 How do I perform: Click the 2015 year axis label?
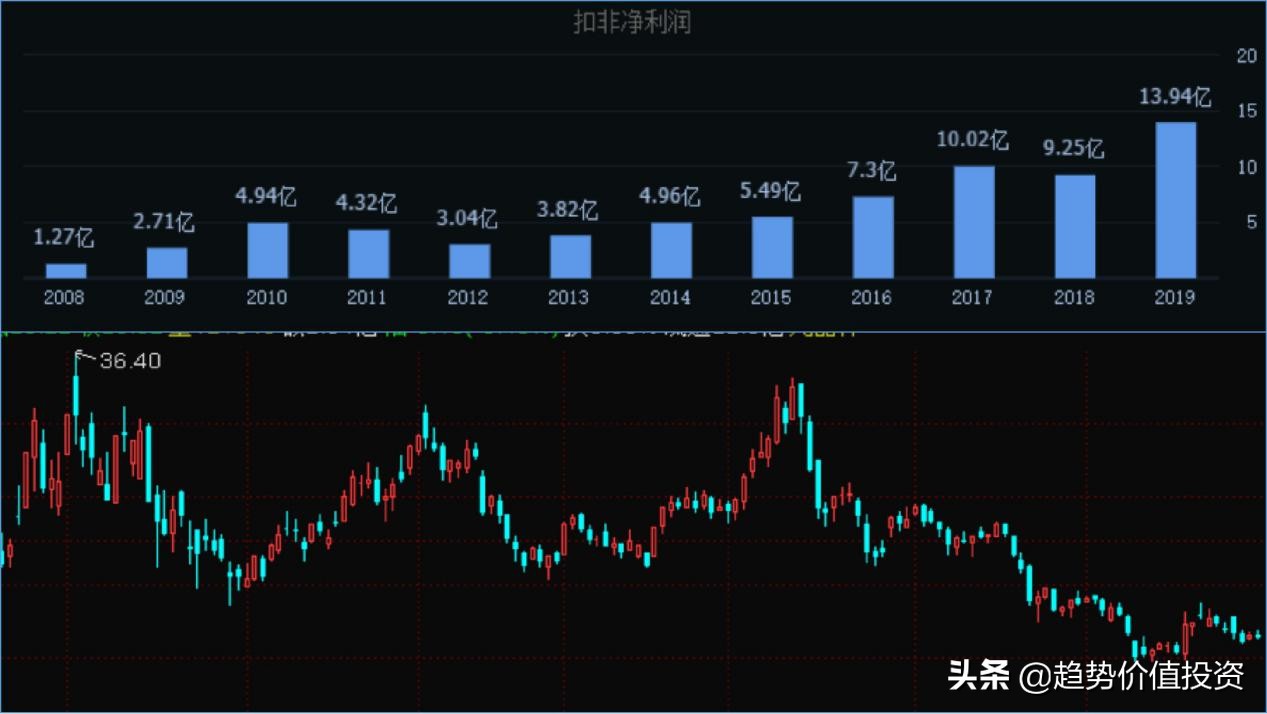770,297
